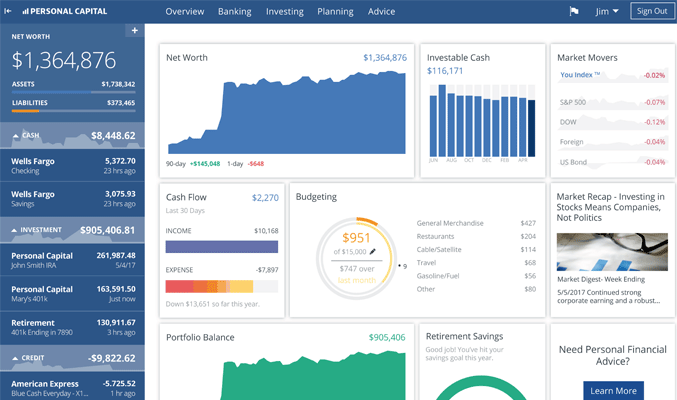677x400 pixels.
Task: Collapse the Investment accounts section
Action: [x=18, y=230]
